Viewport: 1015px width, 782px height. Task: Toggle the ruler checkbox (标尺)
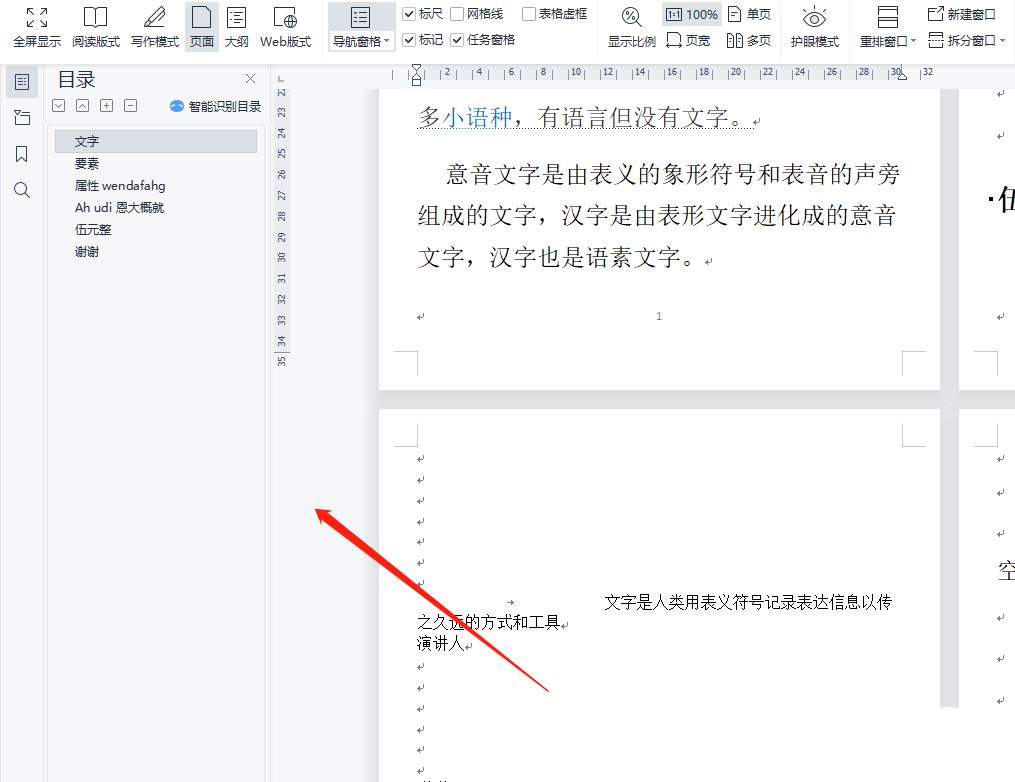pyautogui.click(x=409, y=14)
